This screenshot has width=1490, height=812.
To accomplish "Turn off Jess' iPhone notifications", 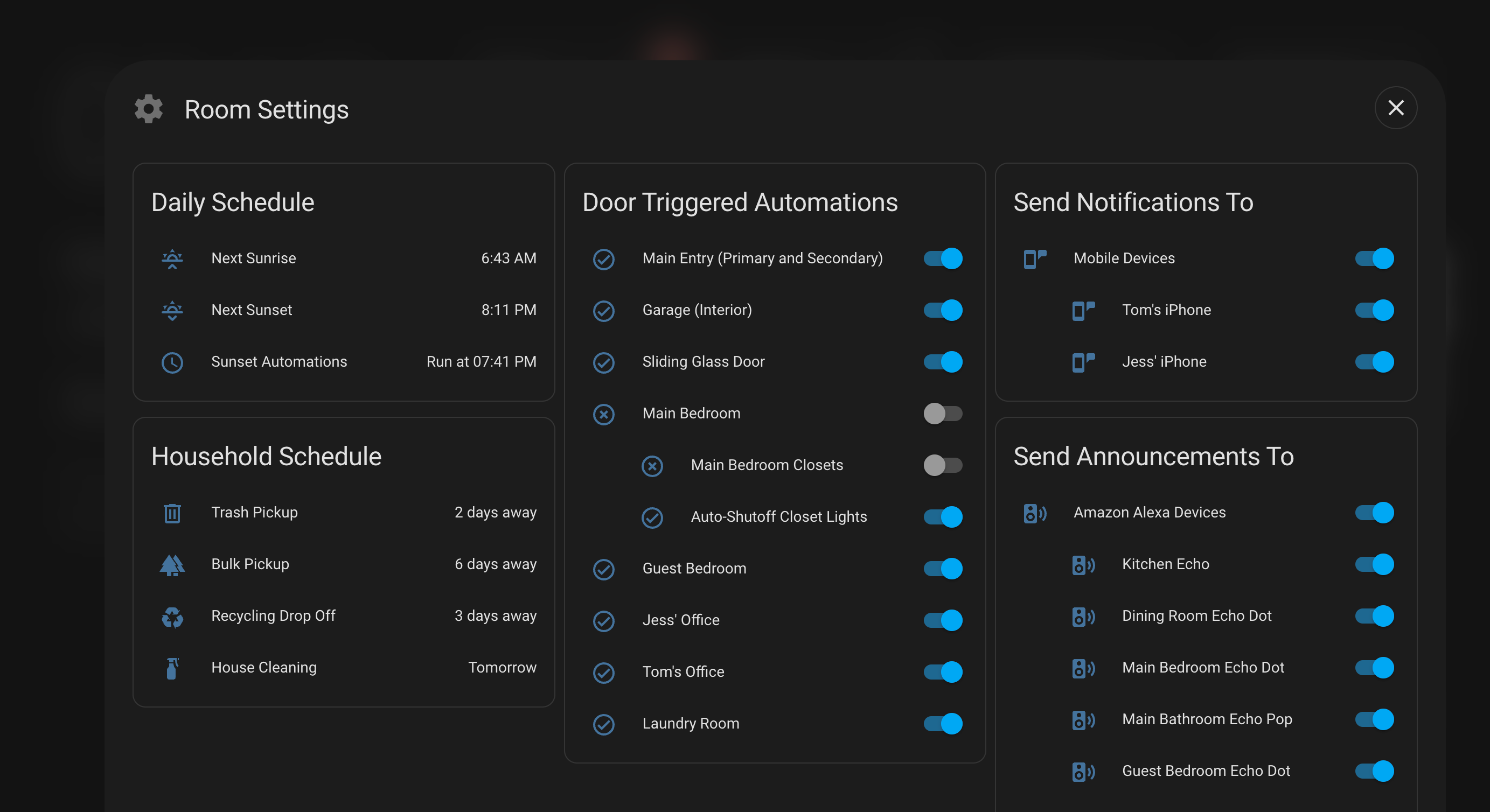I will coord(1374,362).
